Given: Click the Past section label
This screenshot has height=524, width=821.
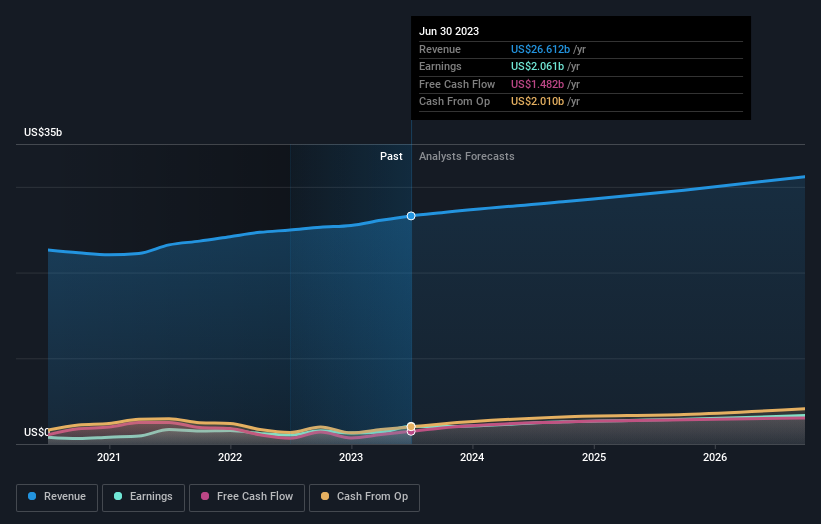Looking at the screenshot, I should pyautogui.click(x=391, y=157).
